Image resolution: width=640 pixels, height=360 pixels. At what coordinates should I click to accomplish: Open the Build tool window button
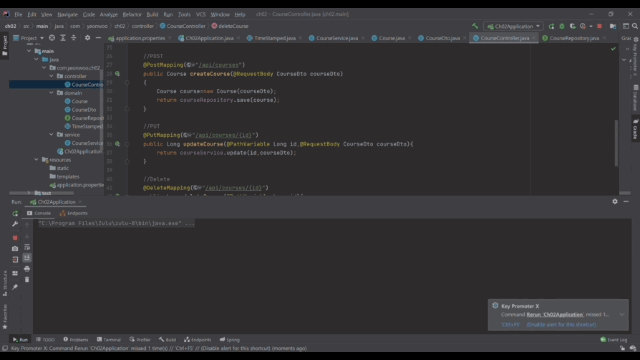tap(167, 340)
